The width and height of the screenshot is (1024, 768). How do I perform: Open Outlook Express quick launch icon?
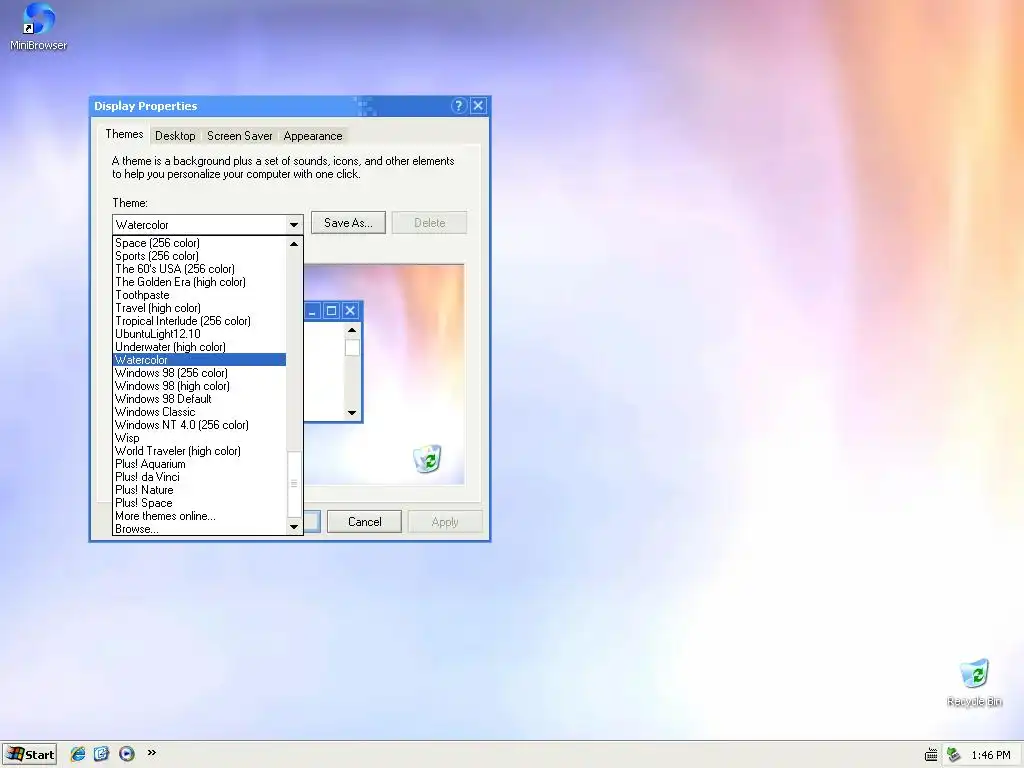[101, 754]
